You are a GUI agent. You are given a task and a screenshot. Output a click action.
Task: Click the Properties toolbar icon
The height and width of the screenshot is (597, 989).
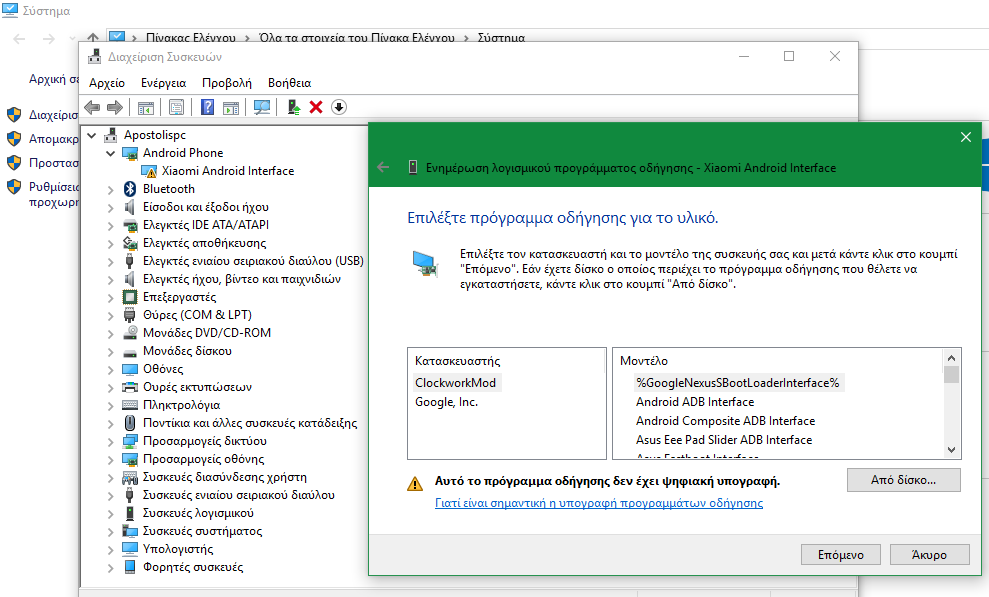[x=177, y=107]
